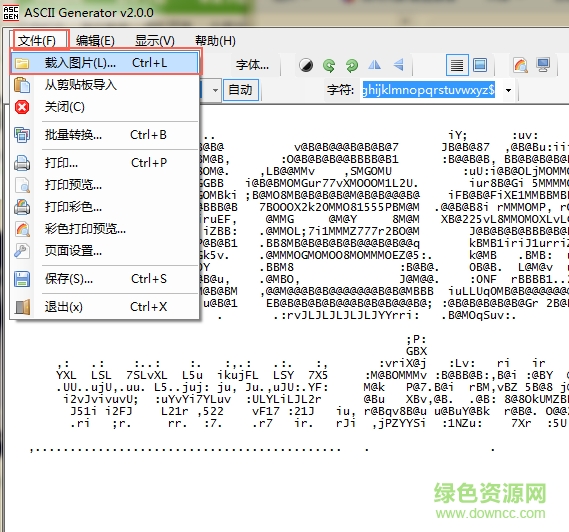
Task: Open 打印预览... from the menu
Action: click(x=105, y=185)
